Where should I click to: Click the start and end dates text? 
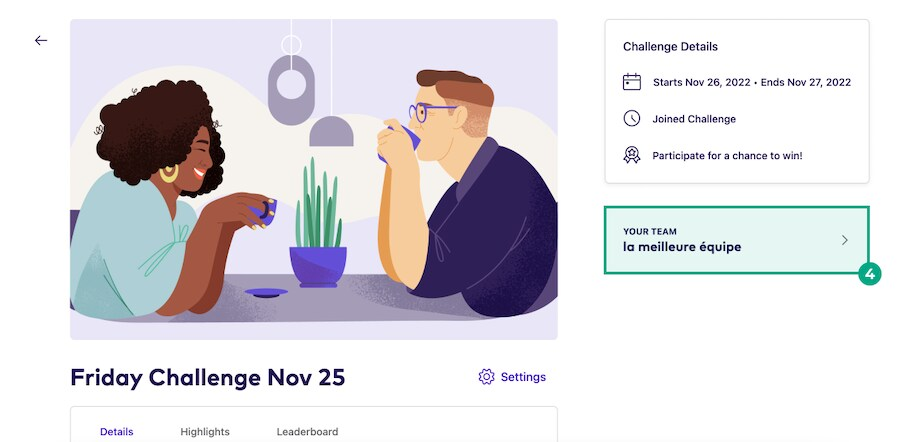pos(751,82)
